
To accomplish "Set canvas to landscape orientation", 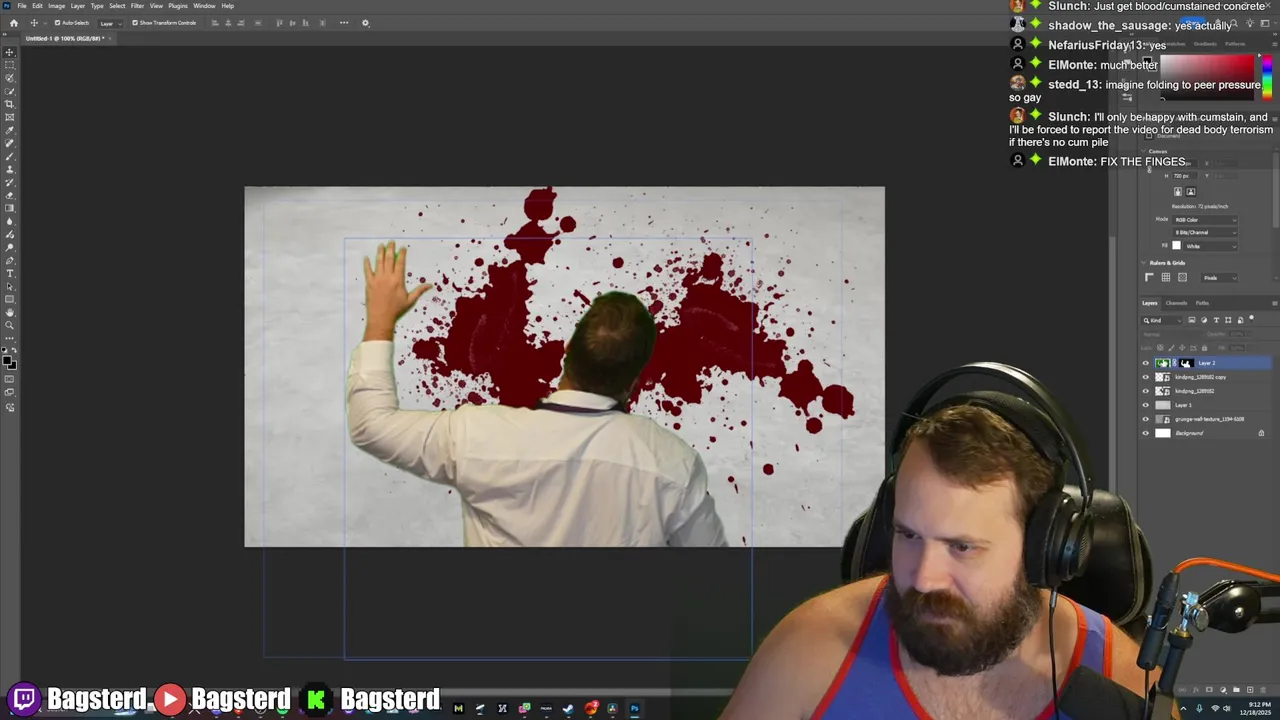I will click(1191, 191).
